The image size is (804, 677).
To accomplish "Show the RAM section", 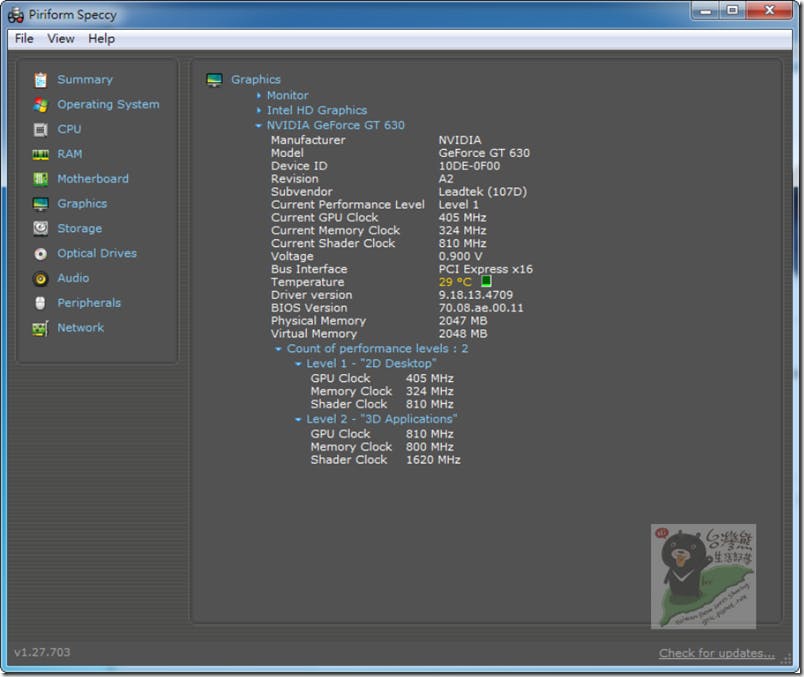I will click(x=70, y=154).
